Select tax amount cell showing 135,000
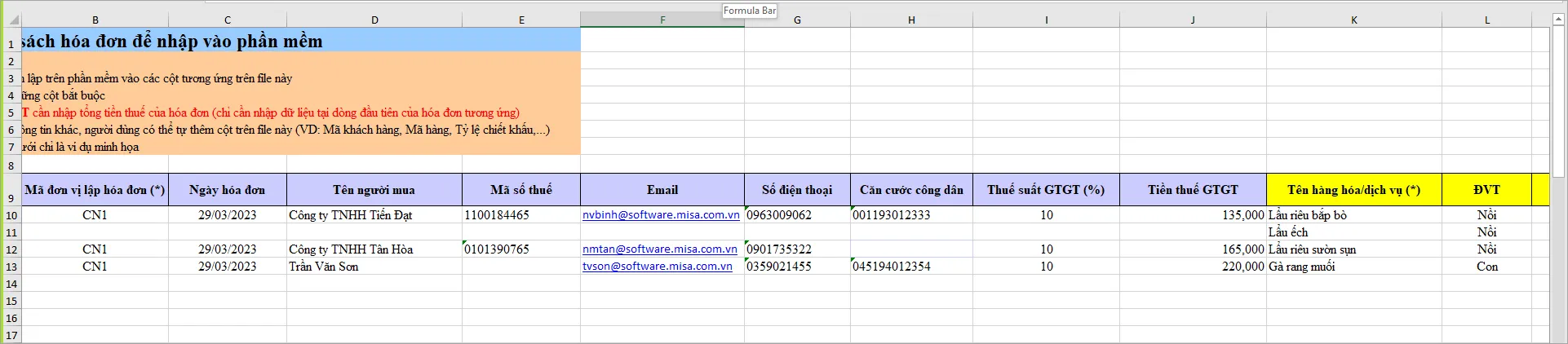The image size is (1568, 344). tap(1192, 215)
